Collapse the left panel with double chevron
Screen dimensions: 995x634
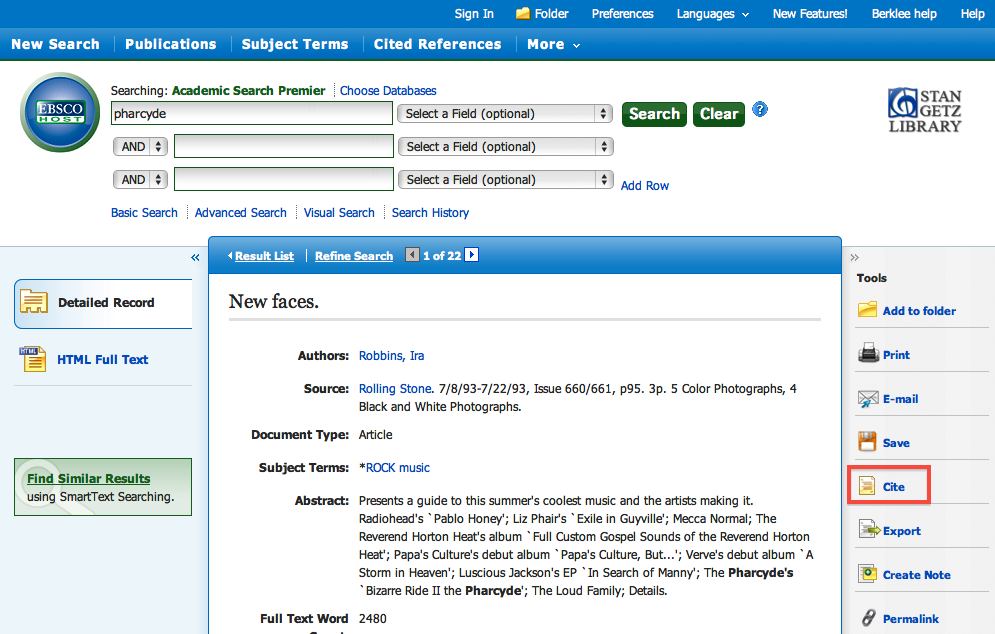(x=195, y=257)
